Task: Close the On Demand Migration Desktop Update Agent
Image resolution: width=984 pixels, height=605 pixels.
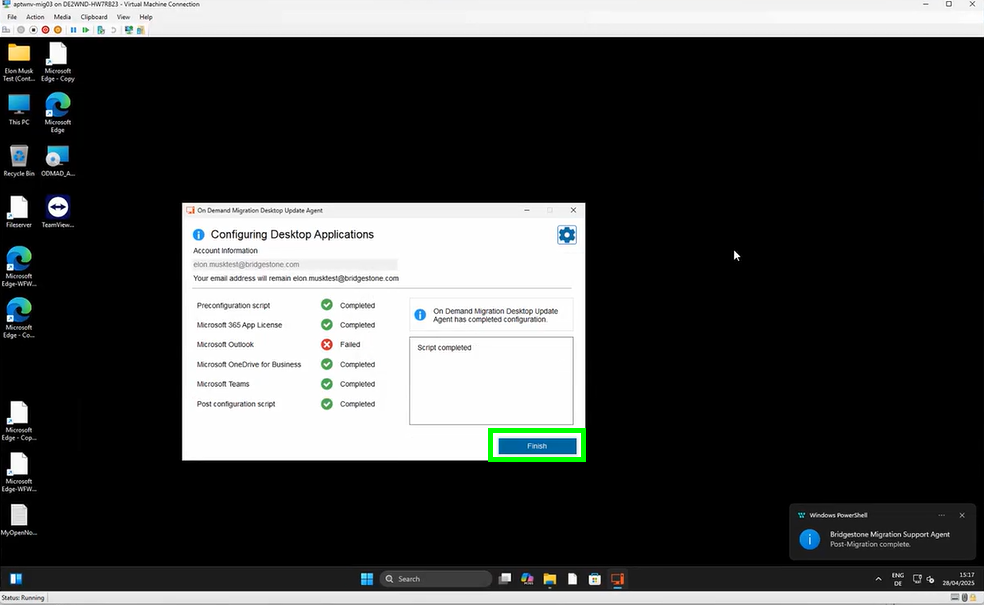Action: 573,210
